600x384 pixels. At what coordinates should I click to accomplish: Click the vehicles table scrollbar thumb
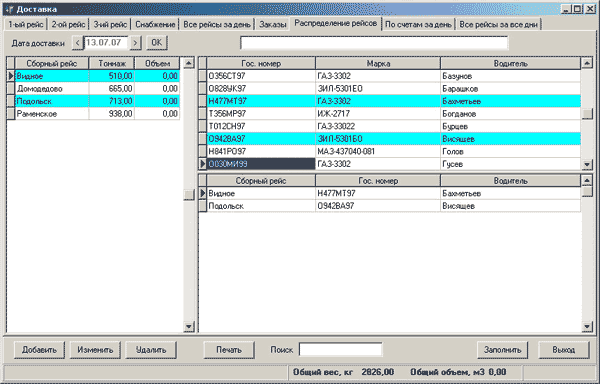point(587,114)
